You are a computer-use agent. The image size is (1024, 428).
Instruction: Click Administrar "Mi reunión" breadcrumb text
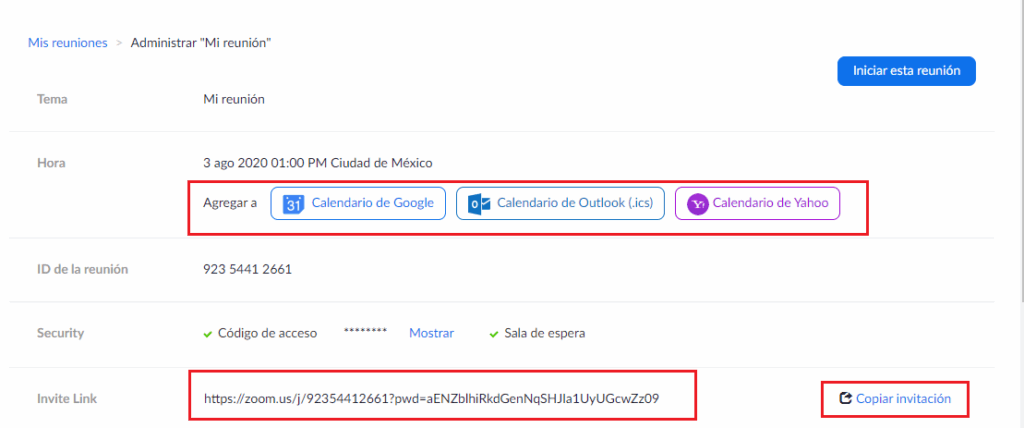201,43
